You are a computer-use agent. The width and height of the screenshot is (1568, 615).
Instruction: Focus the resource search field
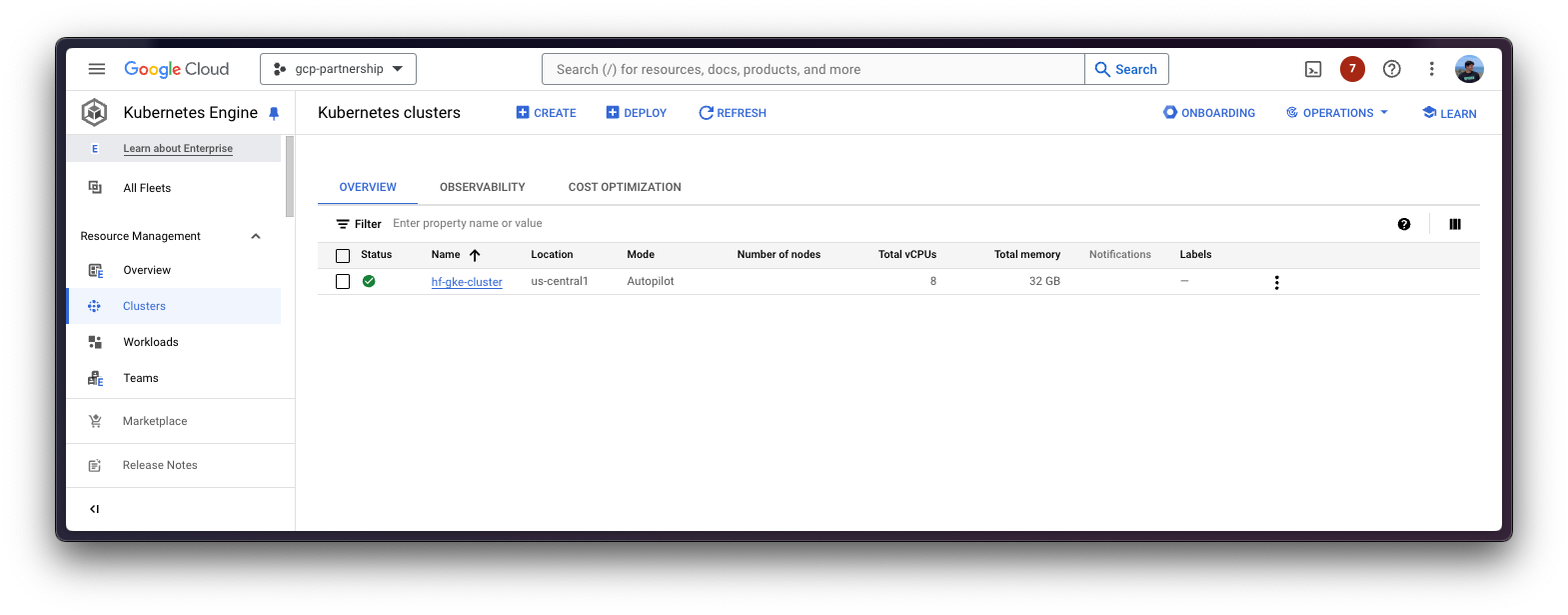click(x=812, y=69)
